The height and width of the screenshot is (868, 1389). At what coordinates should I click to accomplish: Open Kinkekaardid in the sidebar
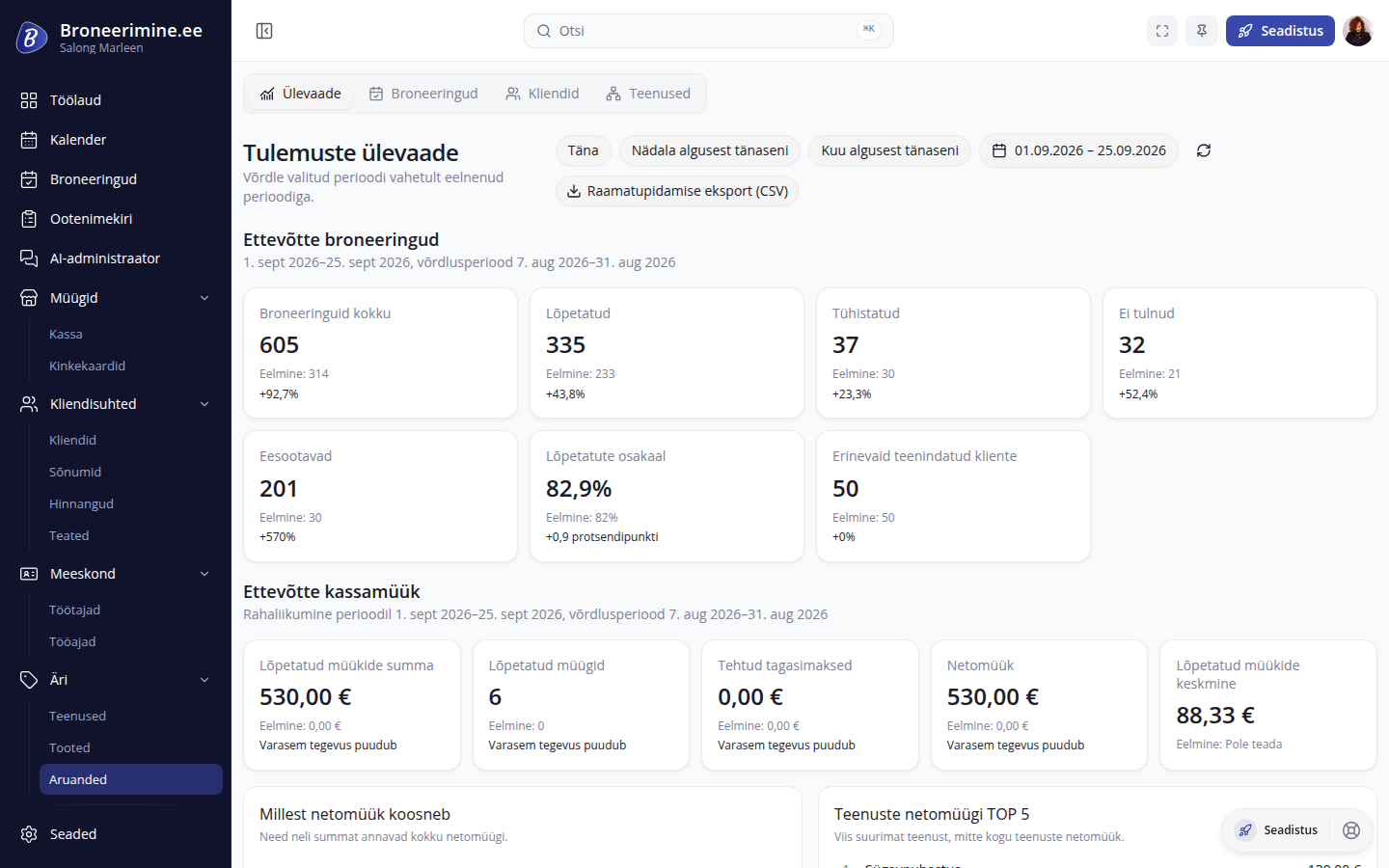(131, 366)
